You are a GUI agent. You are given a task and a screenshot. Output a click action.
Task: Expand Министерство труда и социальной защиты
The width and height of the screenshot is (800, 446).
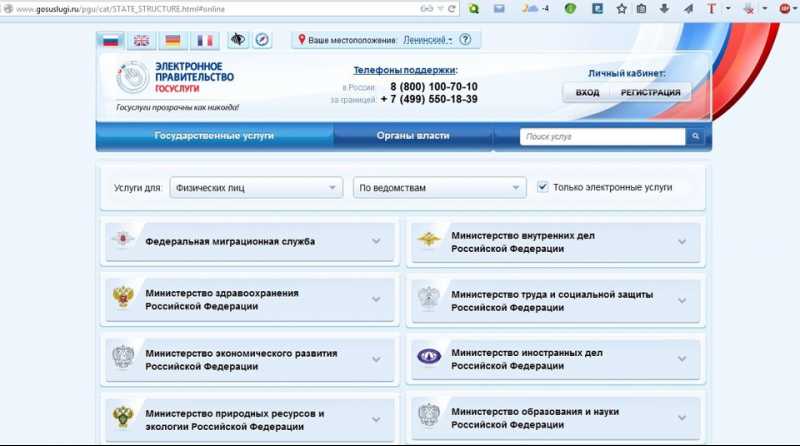[x=682, y=301]
